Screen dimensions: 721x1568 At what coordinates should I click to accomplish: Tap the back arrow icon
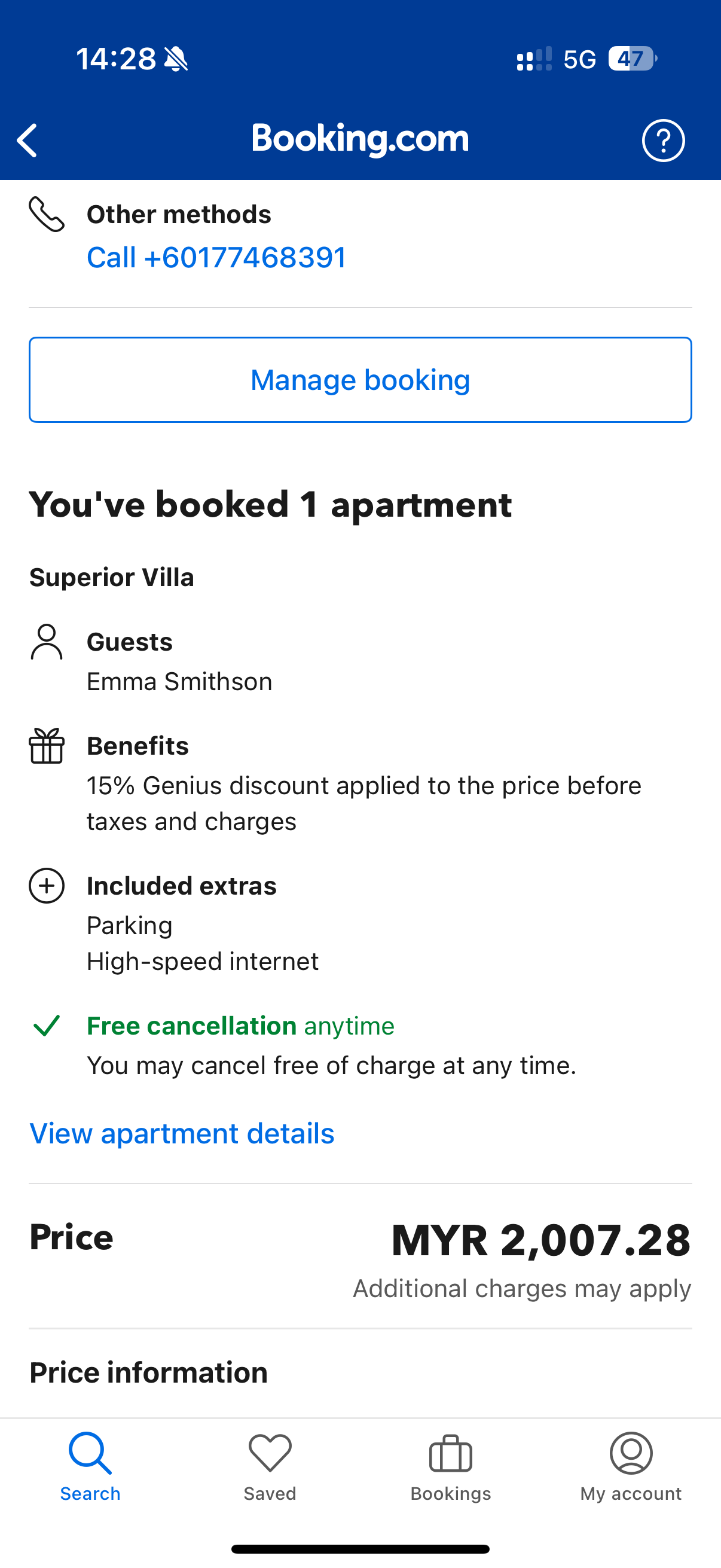click(28, 141)
